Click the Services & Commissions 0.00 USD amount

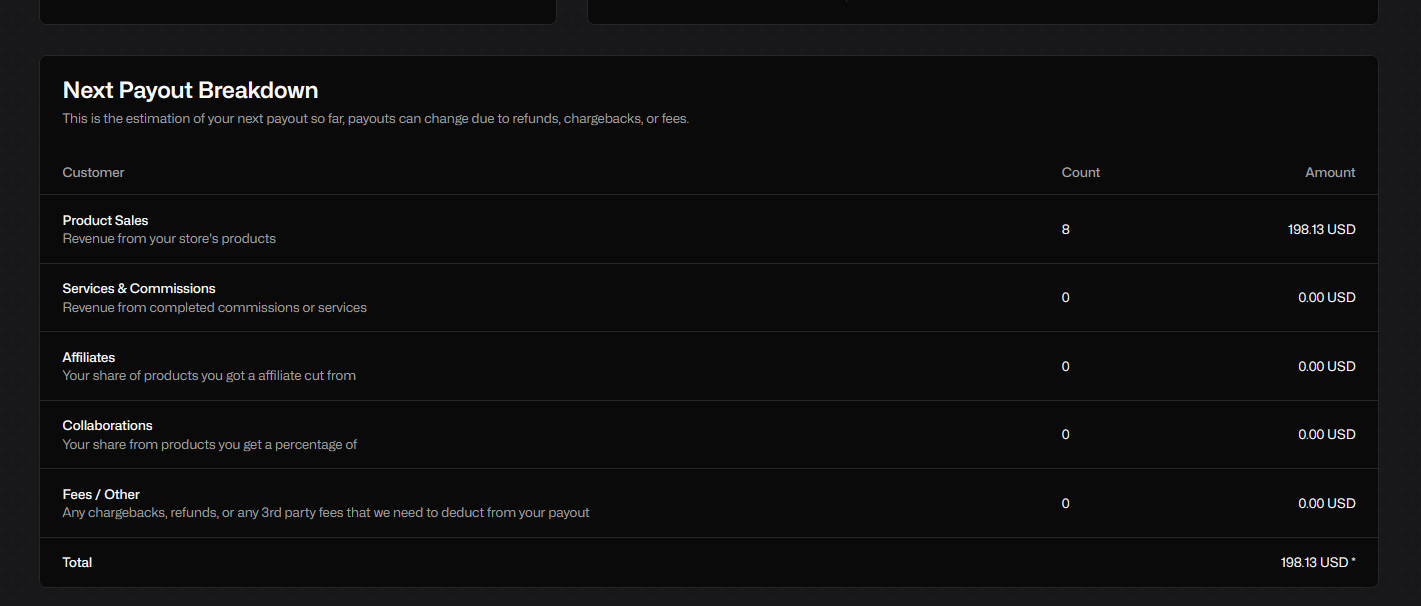(x=1326, y=297)
